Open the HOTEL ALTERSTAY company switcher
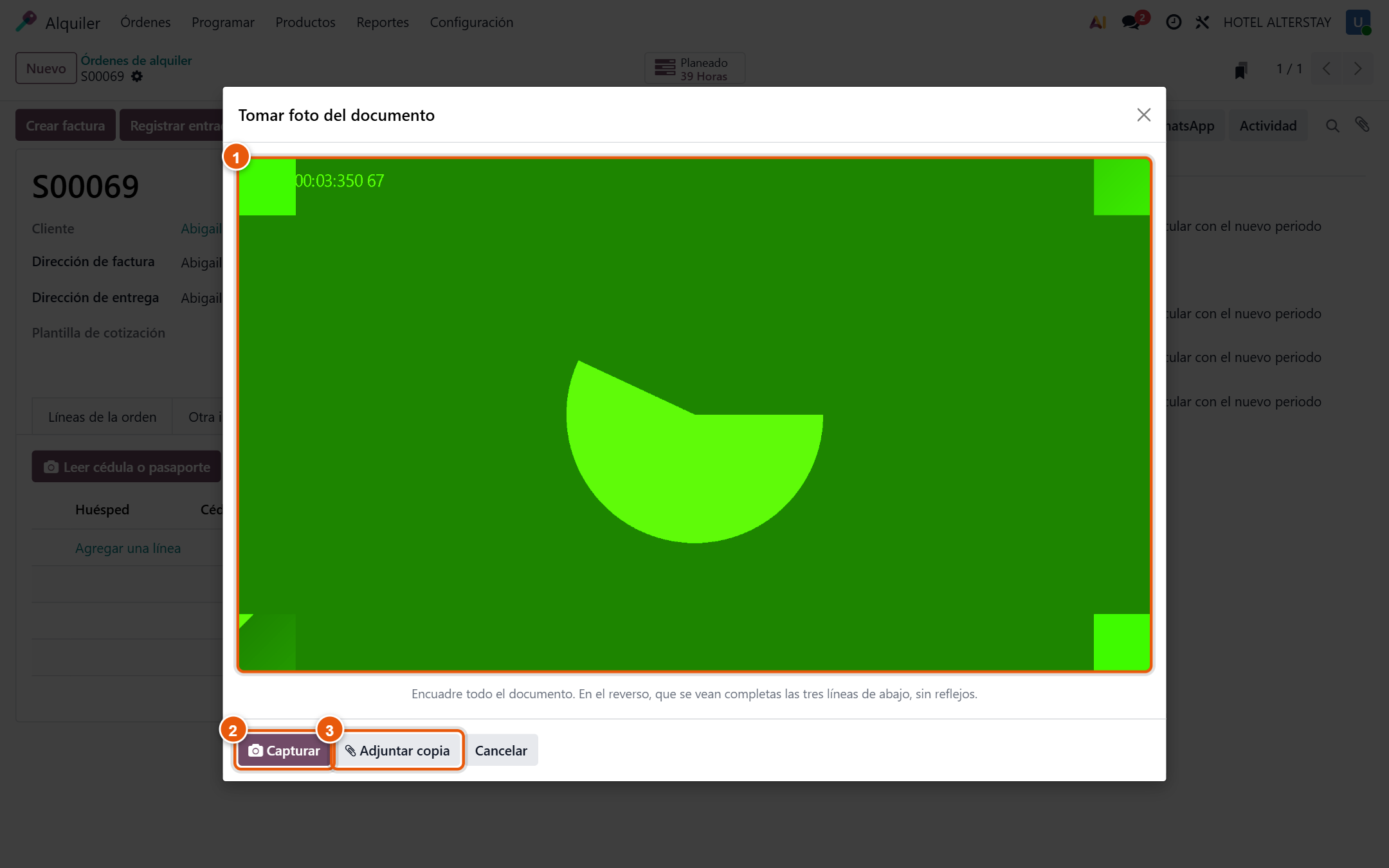This screenshot has width=1389, height=868. pos(1277,23)
